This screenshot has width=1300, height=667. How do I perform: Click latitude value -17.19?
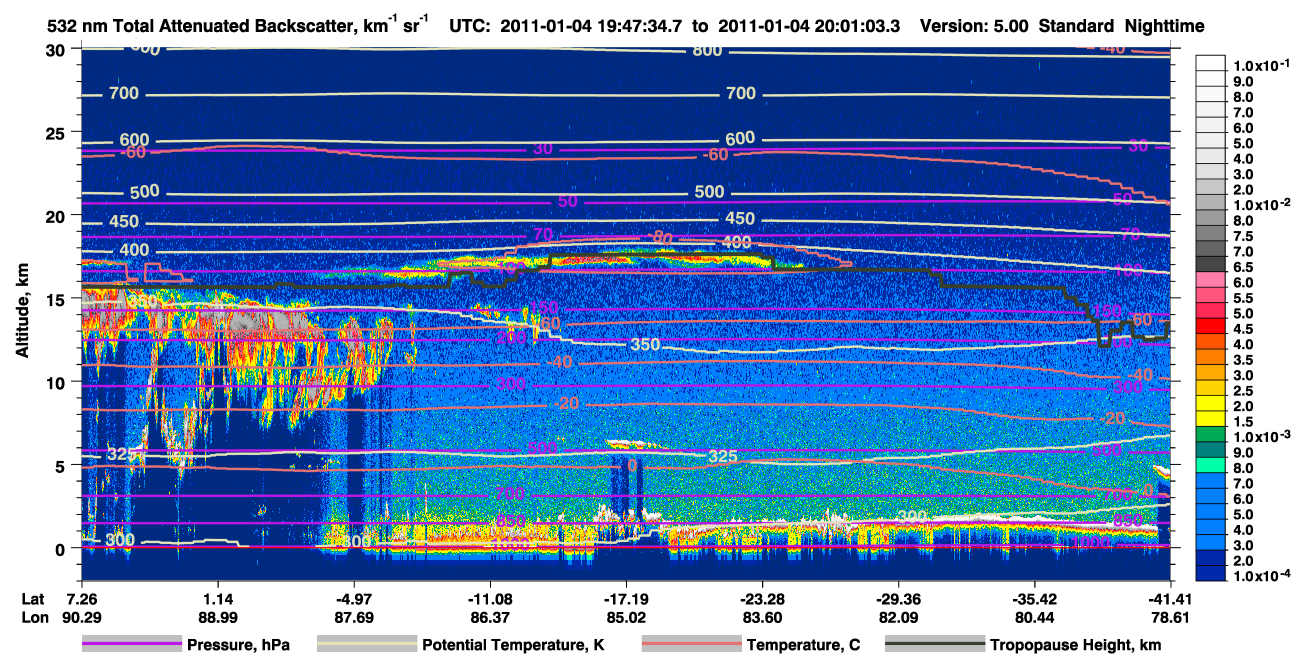coord(626,600)
